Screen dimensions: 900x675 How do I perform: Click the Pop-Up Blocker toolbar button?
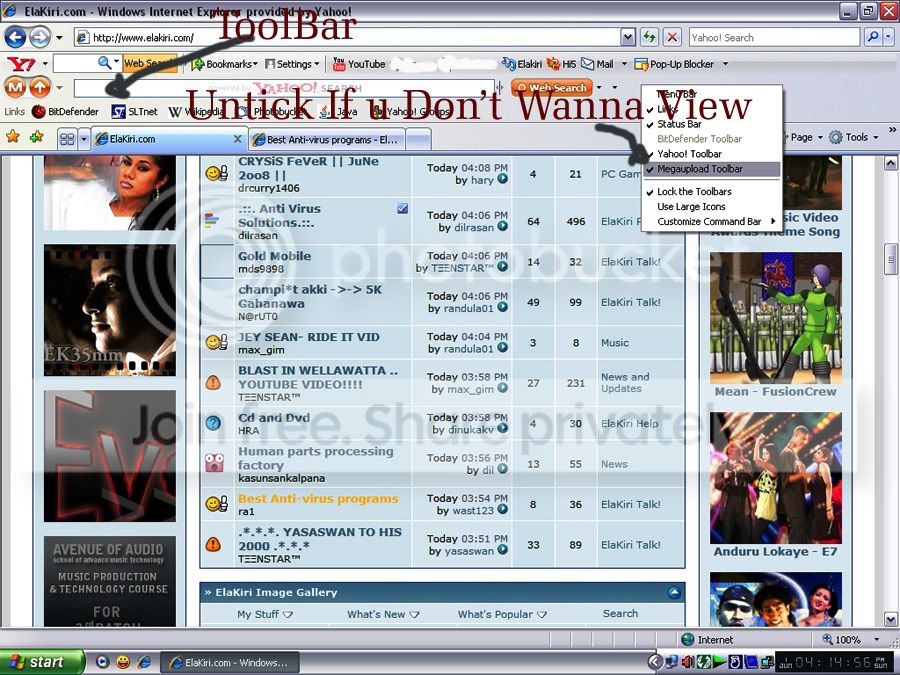click(x=674, y=64)
